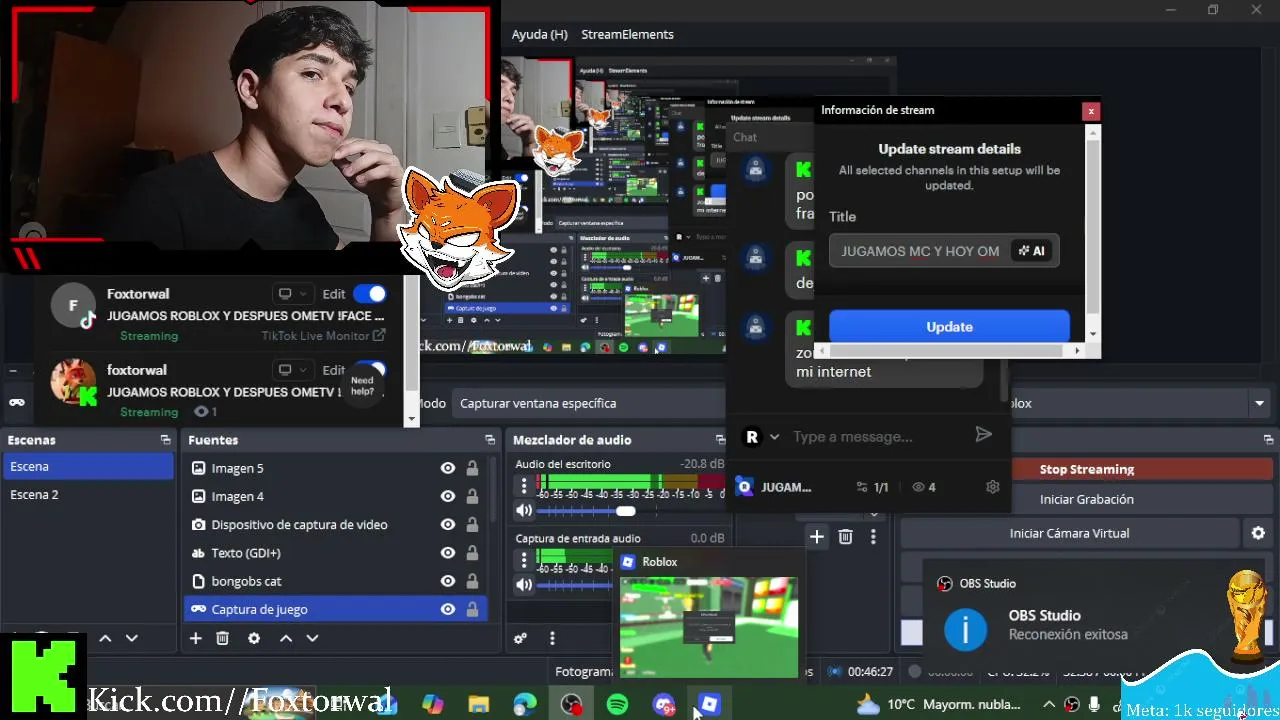Toggle visibility of Dispositivo de captura de video
Image resolution: width=1280 pixels, height=720 pixels.
448,524
